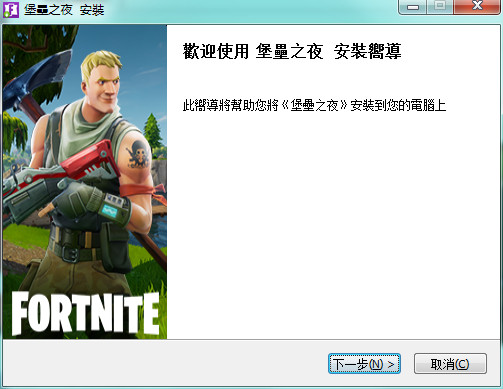Close the 堡壘之夜 安裝 window

[477, 7]
